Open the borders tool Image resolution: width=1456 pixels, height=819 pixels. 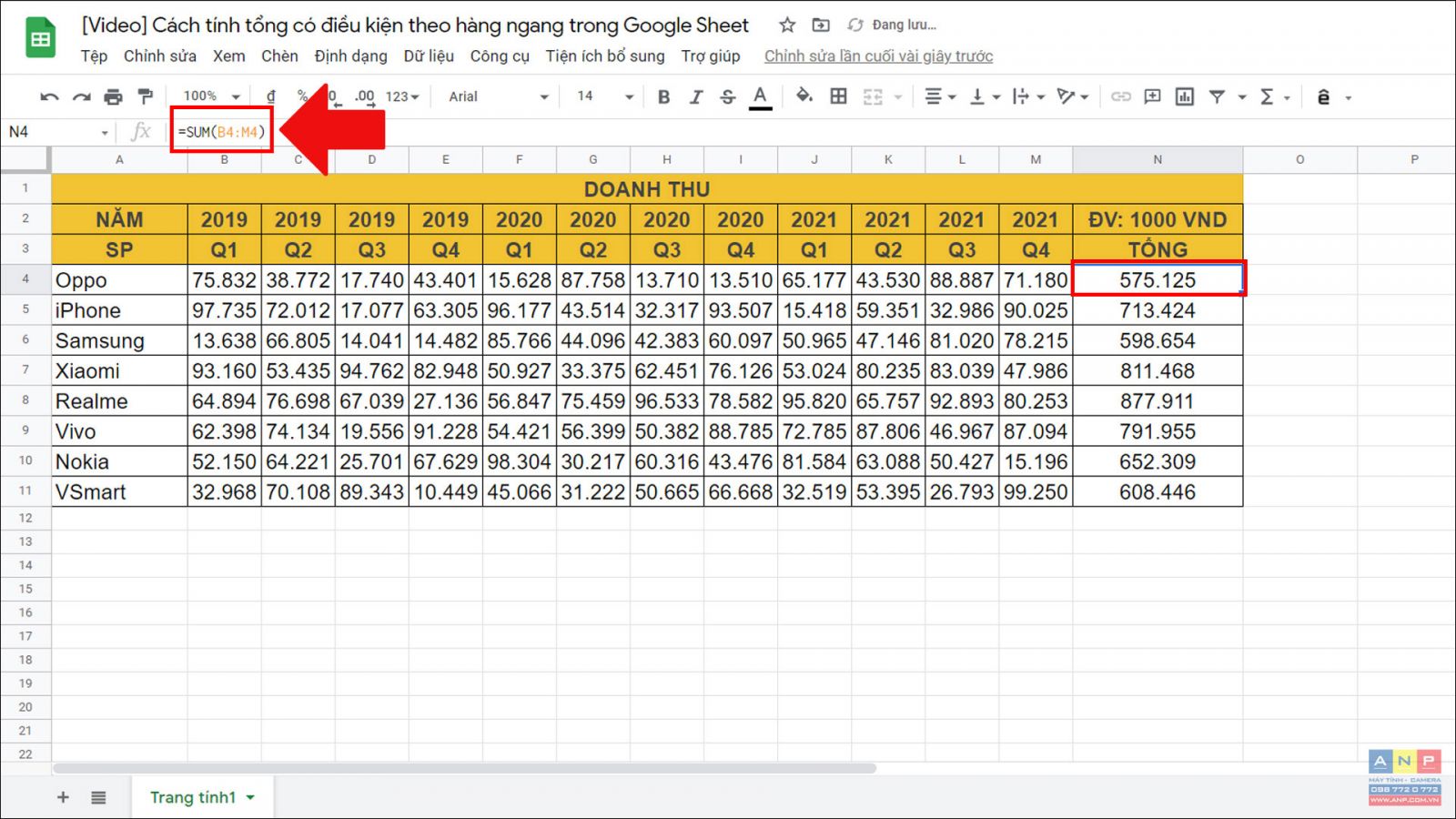[x=838, y=96]
